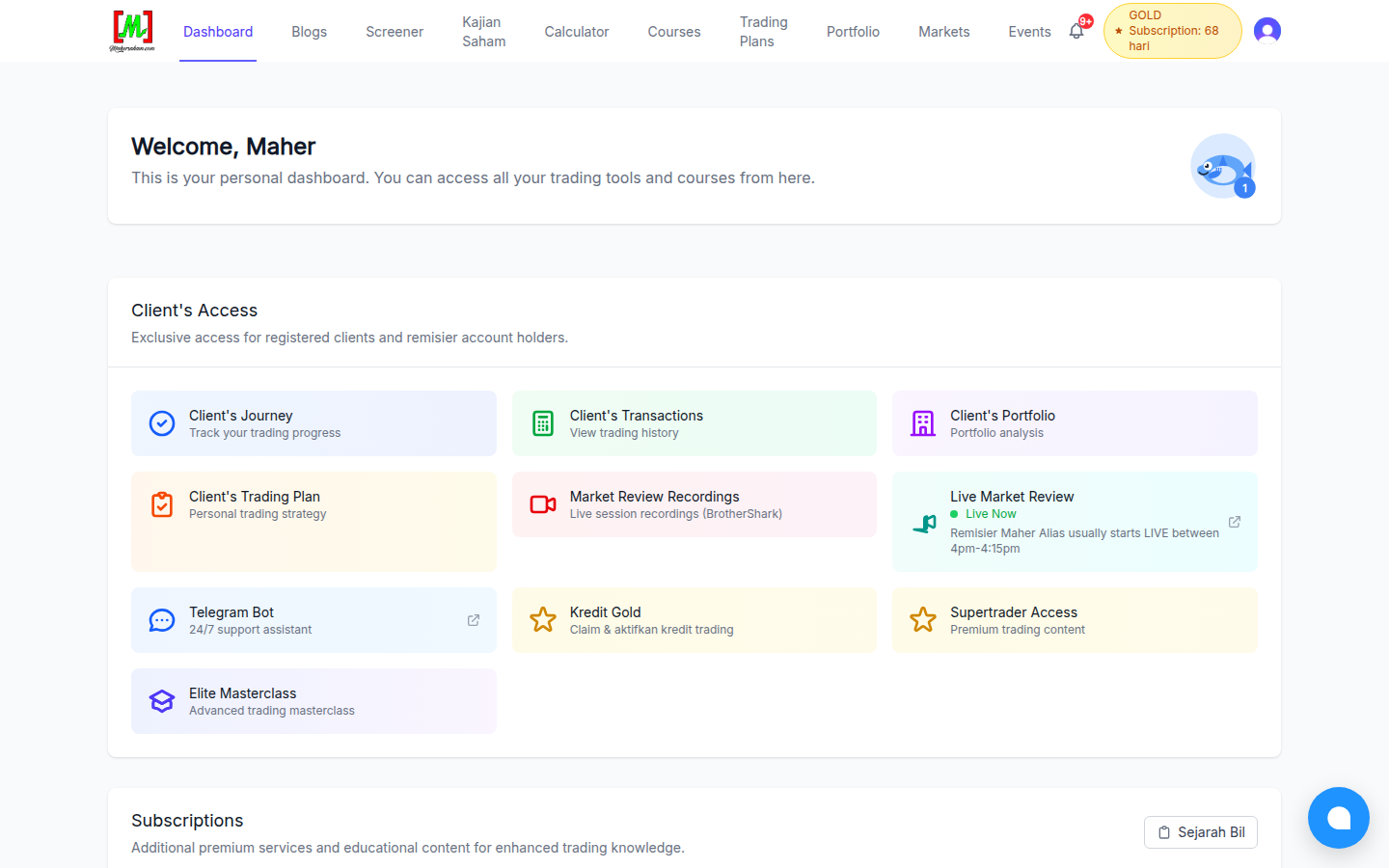This screenshot has width=1389, height=868.
Task: Click "Advanced trading masterclass" subtitle
Action: tap(272, 711)
